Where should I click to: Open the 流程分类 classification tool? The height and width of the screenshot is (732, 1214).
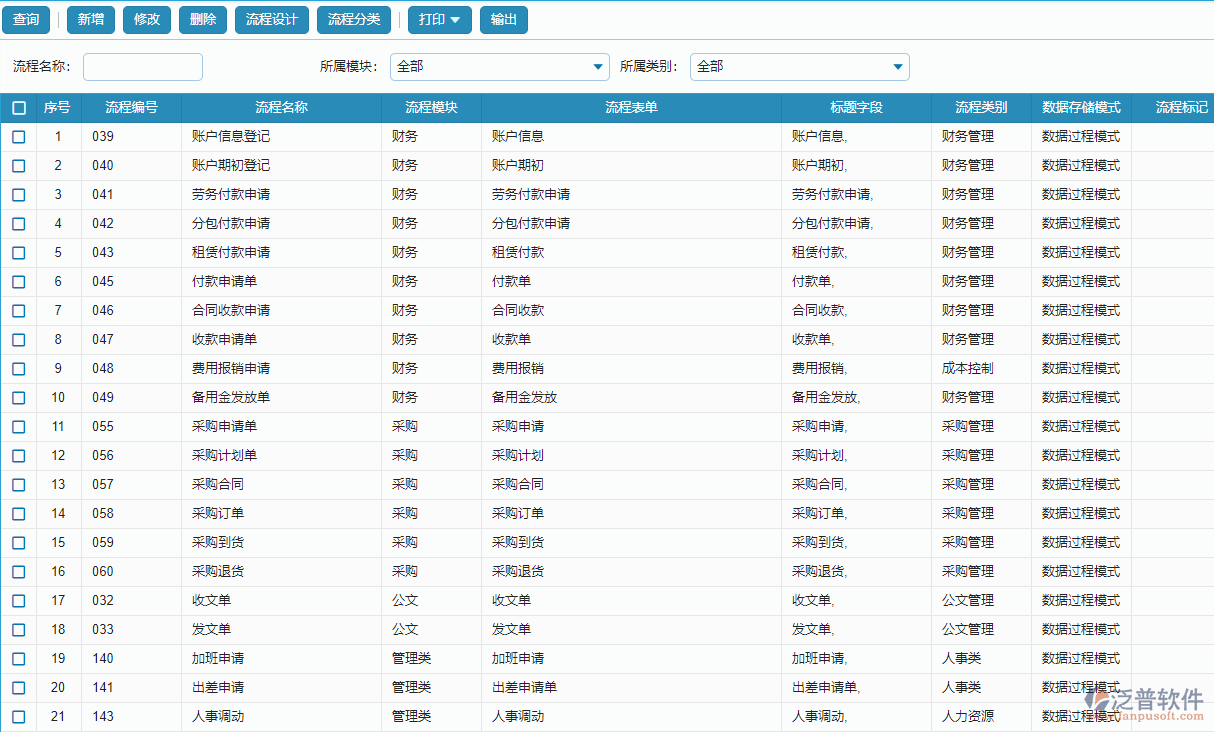coord(353,19)
